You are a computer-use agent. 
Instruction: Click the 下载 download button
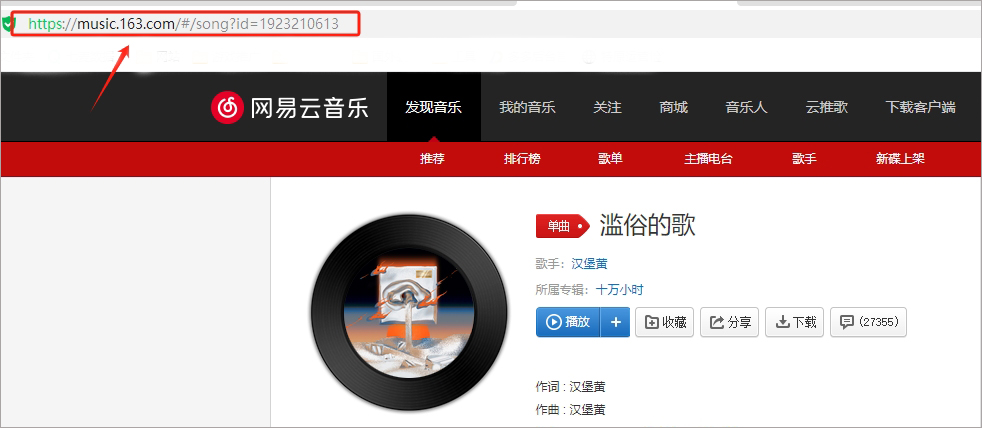coord(795,322)
